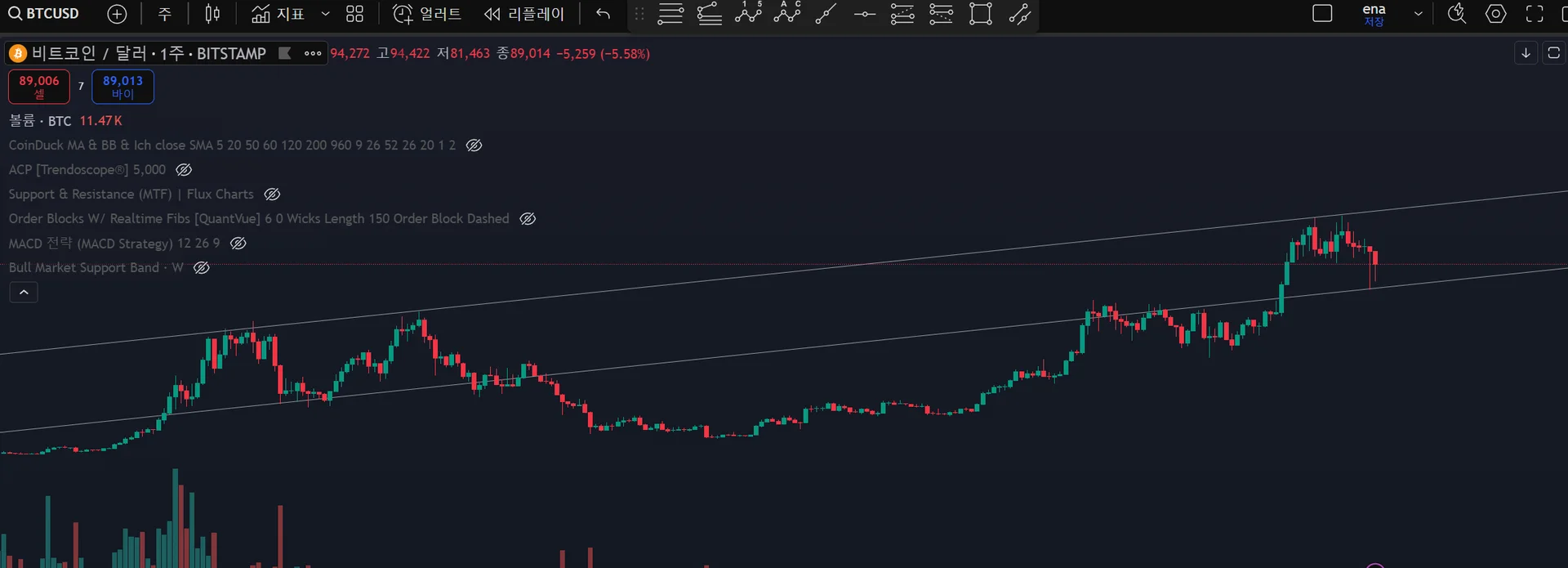Save the ena chart layout
Image resolution: width=1568 pixels, height=568 pixels.
(1374, 15)
